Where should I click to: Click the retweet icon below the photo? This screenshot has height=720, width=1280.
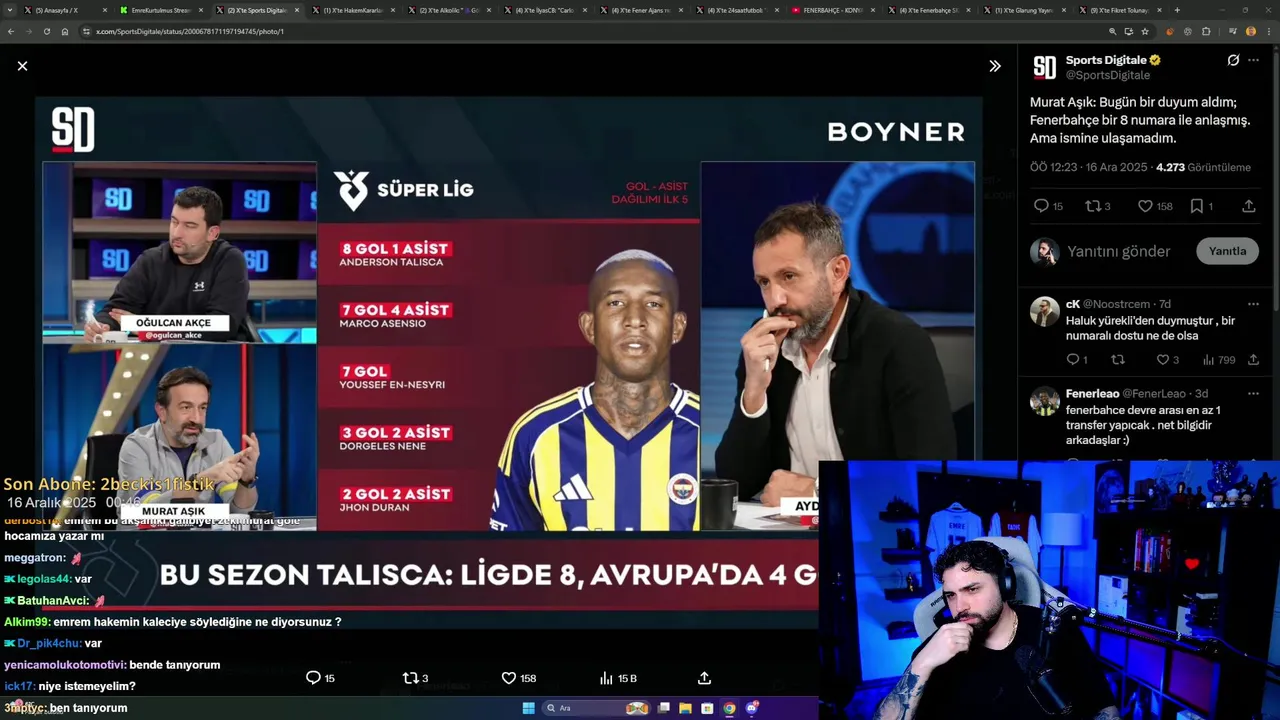pyautogui.click(x=414, y=678)
